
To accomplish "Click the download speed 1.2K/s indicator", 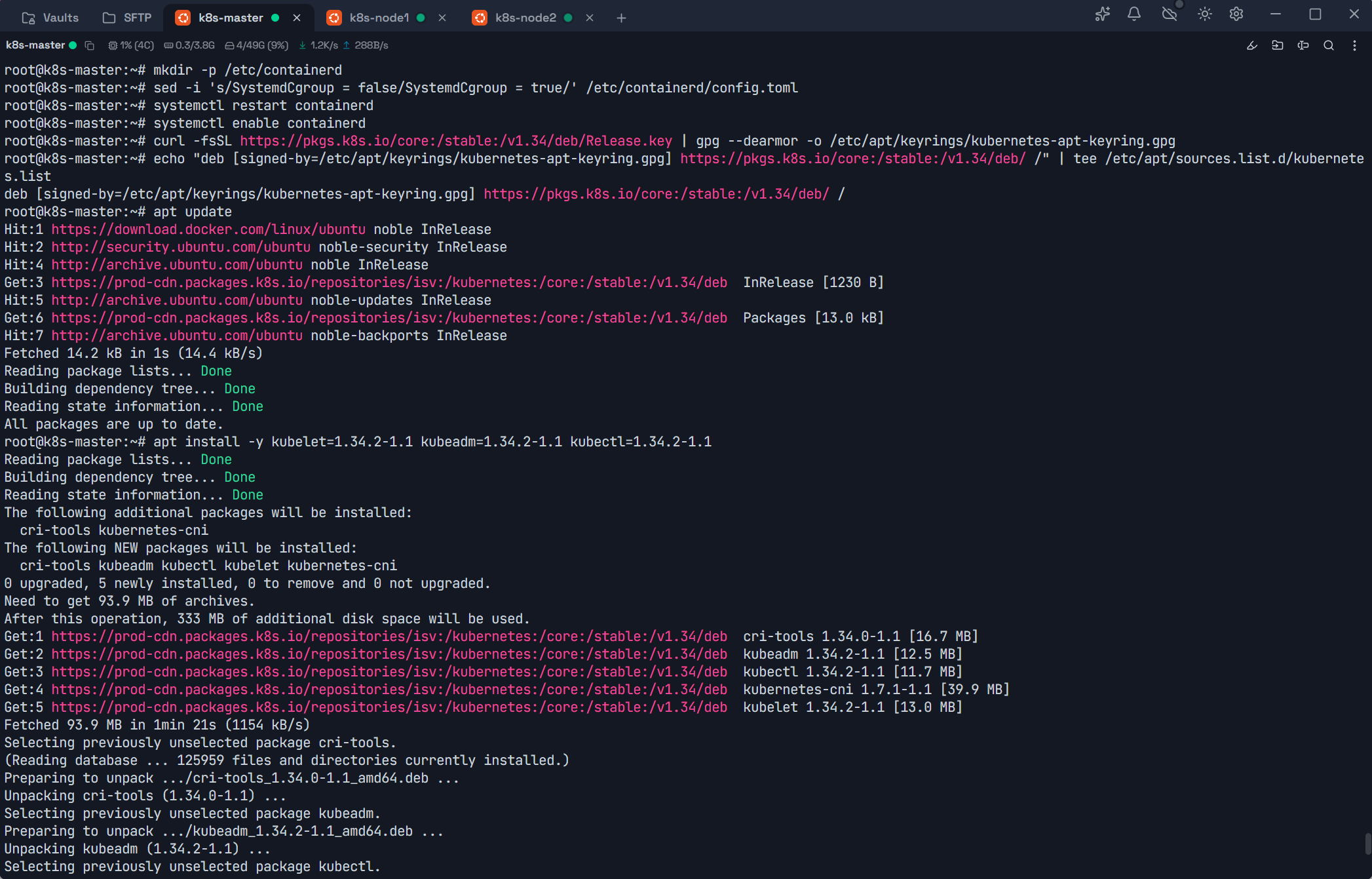I will [x=318, y=45].
